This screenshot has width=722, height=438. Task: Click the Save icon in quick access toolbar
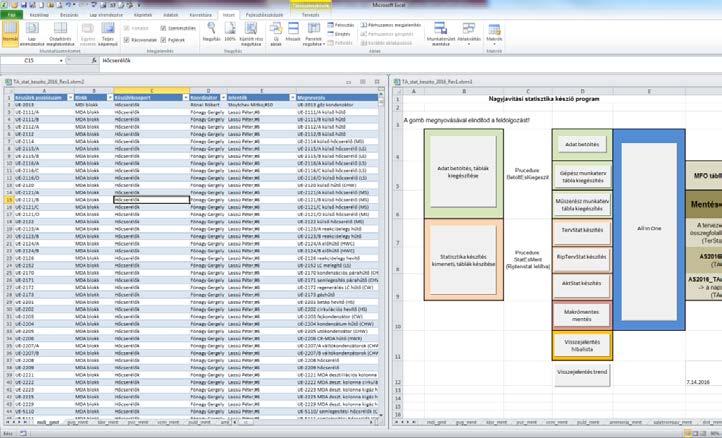point(23,5)
